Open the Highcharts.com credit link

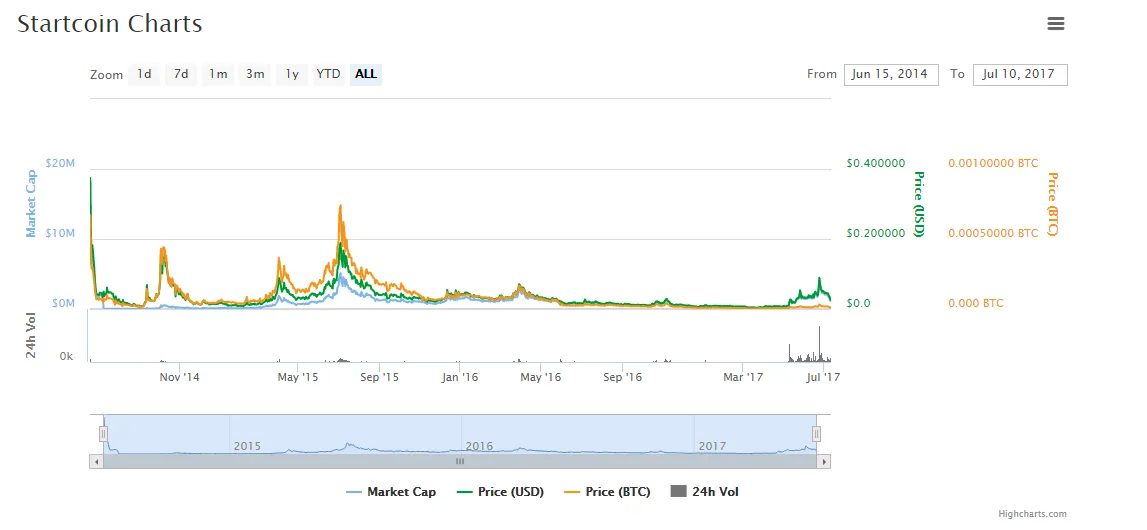(1031, 514)
